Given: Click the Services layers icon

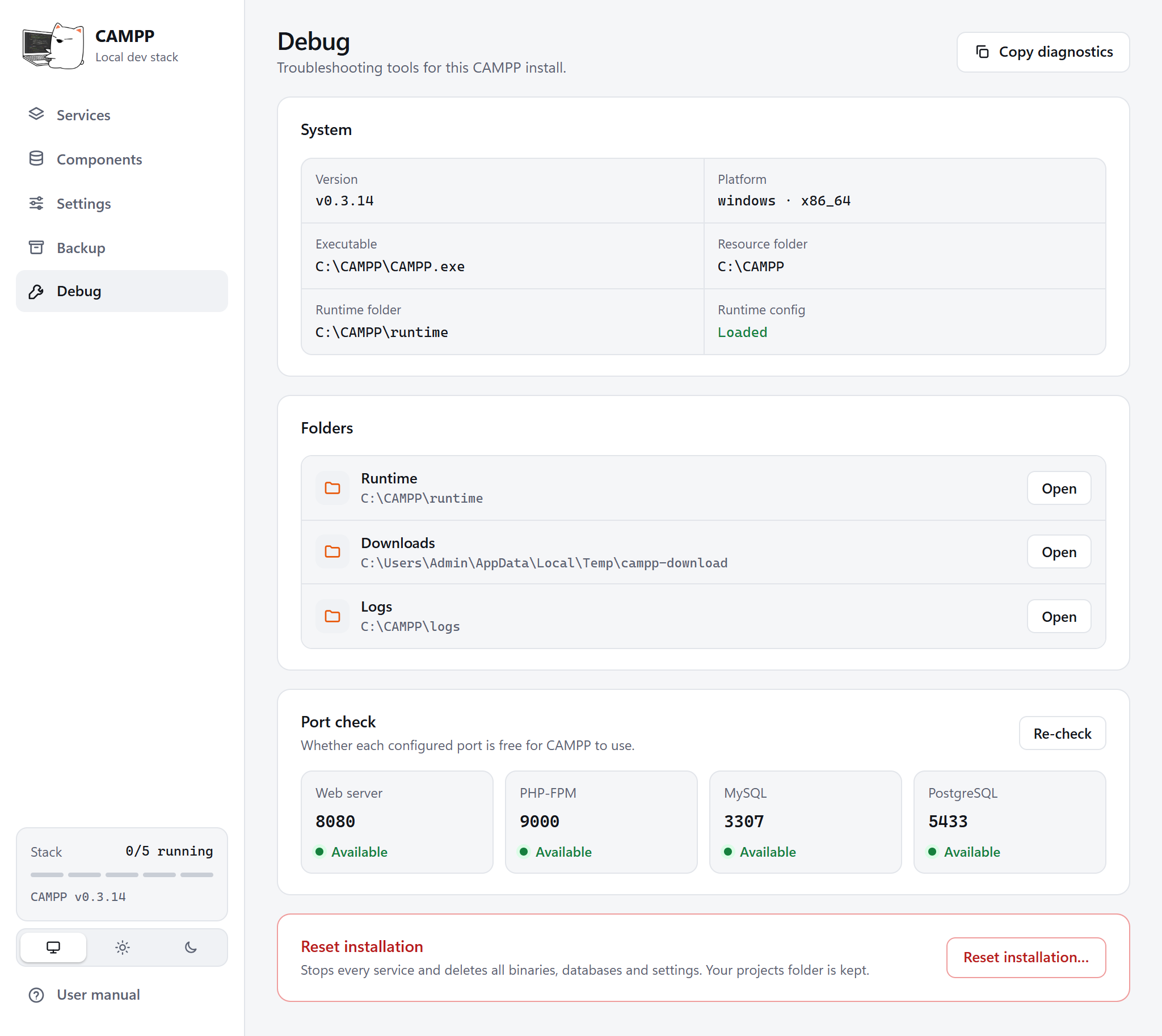Looking at the screenshot, I should 36,115.
